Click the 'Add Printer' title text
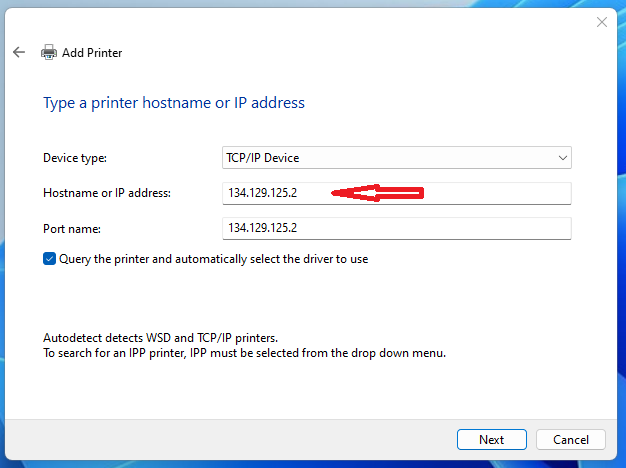 point(92,53)
